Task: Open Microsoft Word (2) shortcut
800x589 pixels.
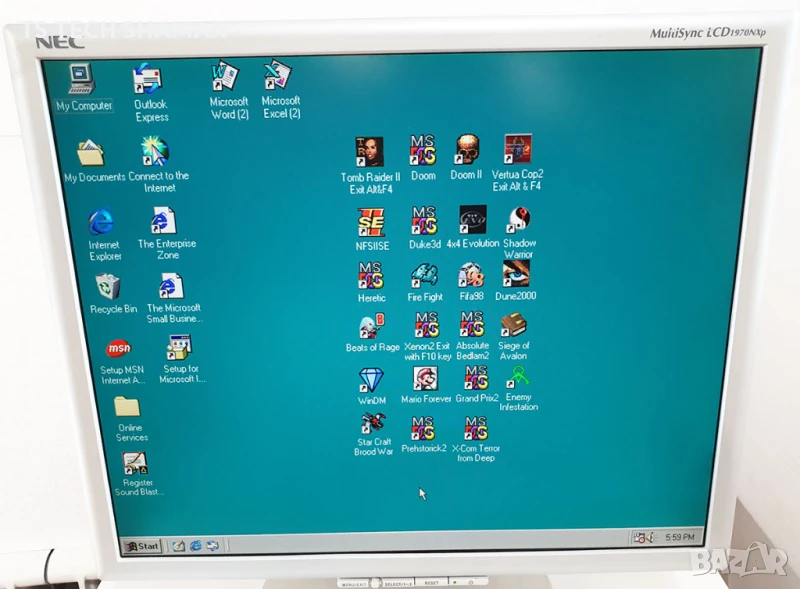Action: coord(225,78)
